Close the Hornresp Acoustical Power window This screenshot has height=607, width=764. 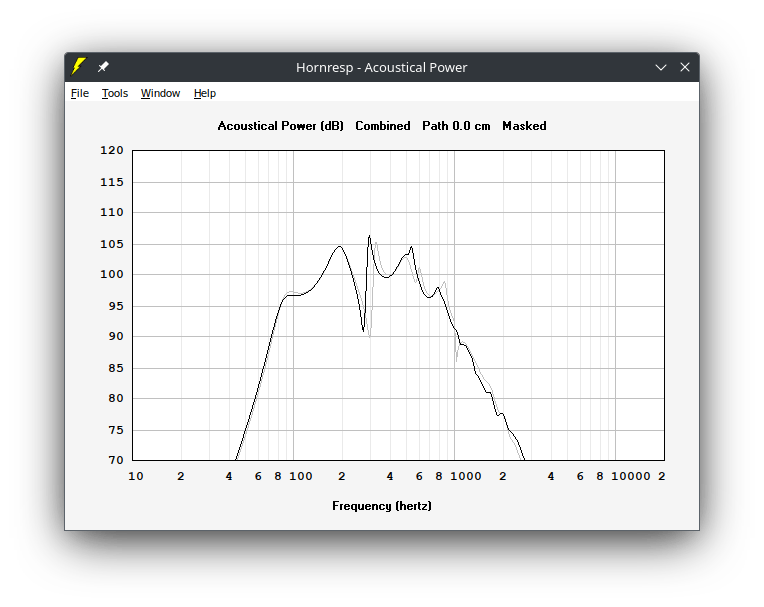(685, 67)
